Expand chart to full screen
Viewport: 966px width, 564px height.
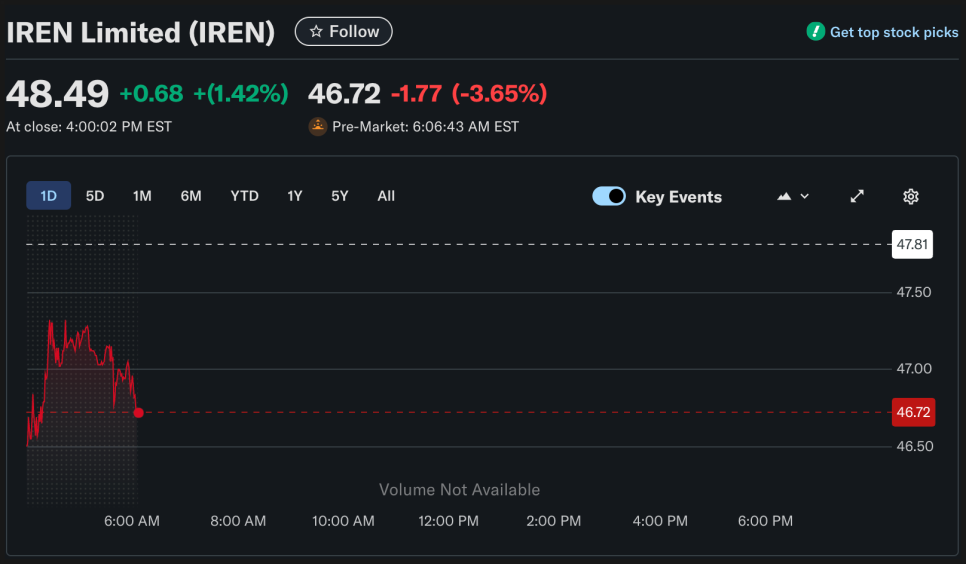coord(857,196)
